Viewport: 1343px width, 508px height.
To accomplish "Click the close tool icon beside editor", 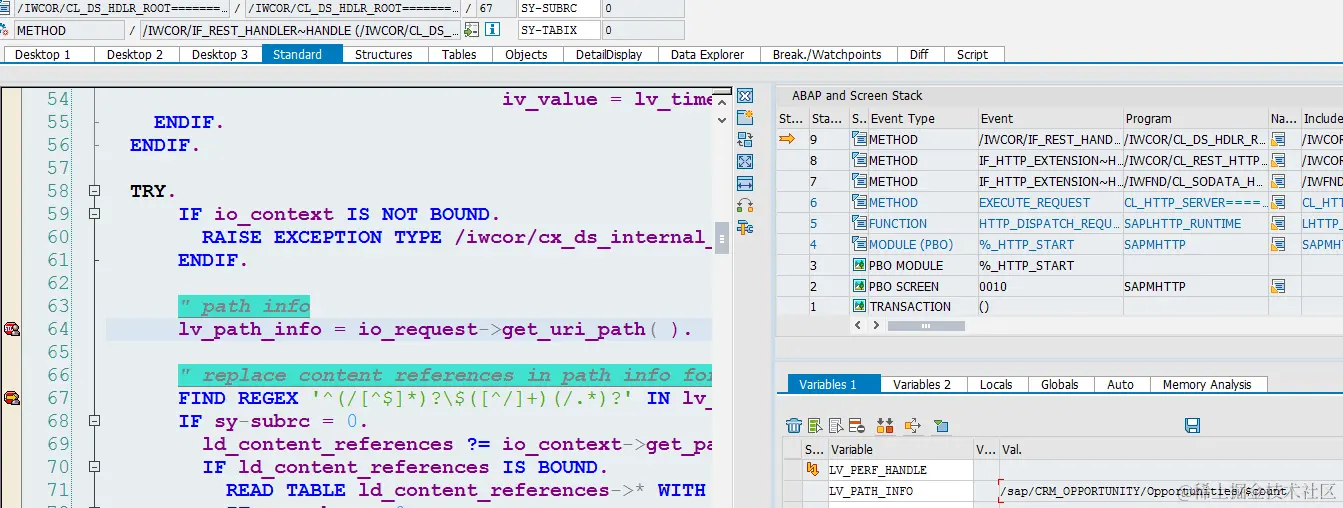I will [x=744, y=96].
